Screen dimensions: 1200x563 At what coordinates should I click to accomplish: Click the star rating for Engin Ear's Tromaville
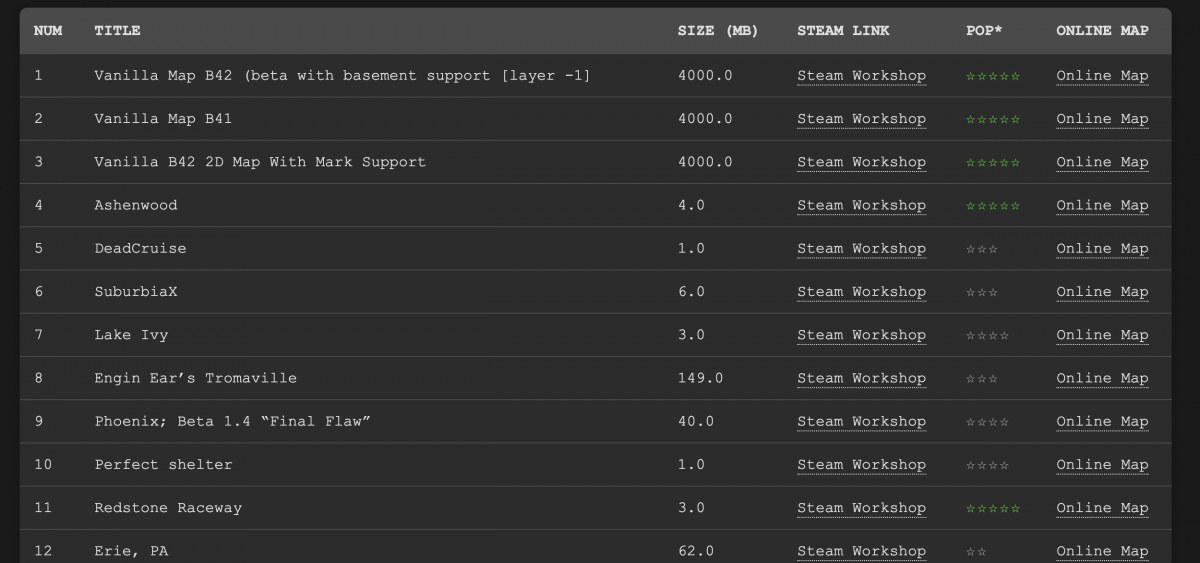tap(982, 378)
